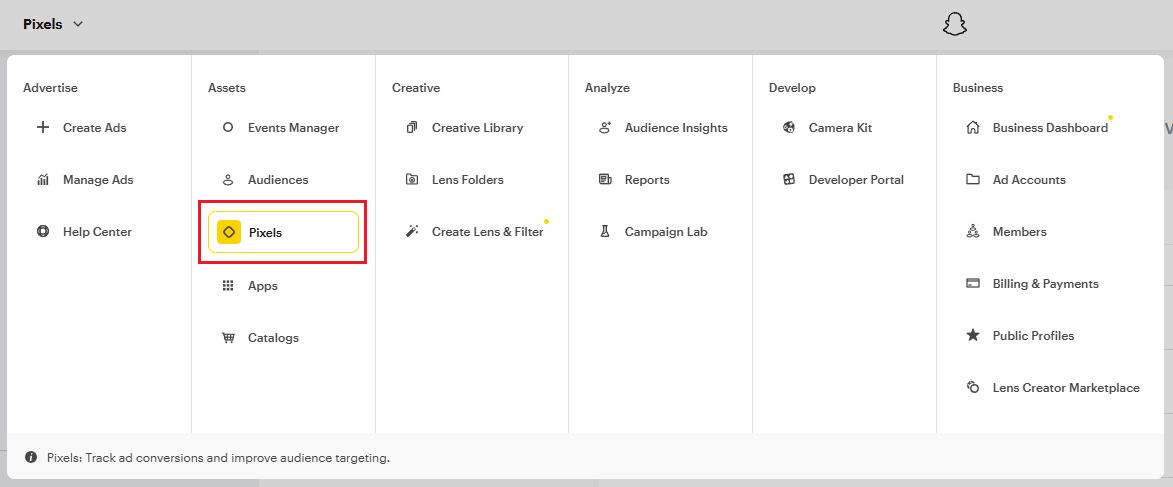Screen dimensions: 1173x487
Task: Open the Help Center
Action: [x=99, y=232]
